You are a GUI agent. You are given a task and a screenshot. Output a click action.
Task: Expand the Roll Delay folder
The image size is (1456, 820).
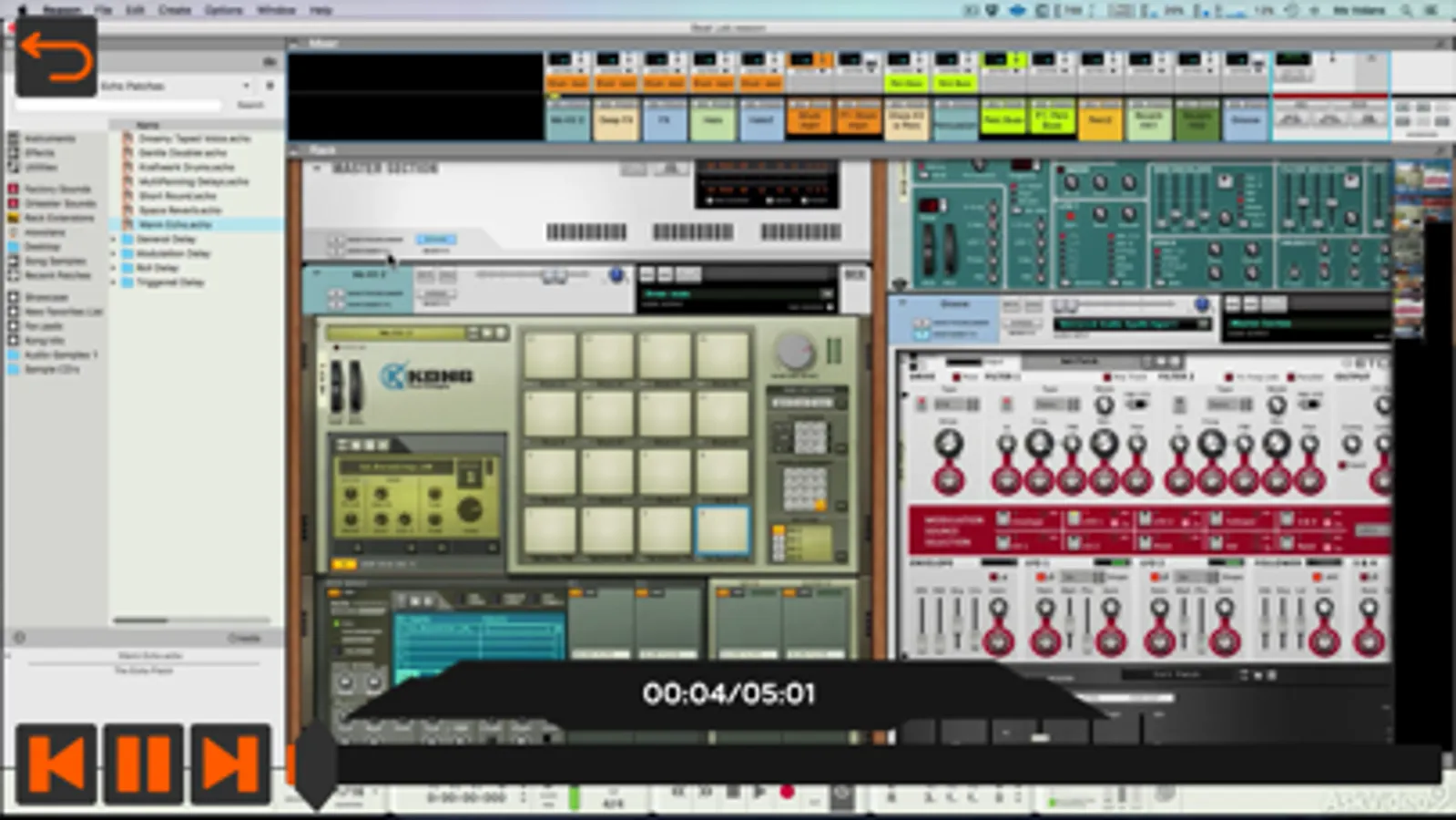(114, 268)
